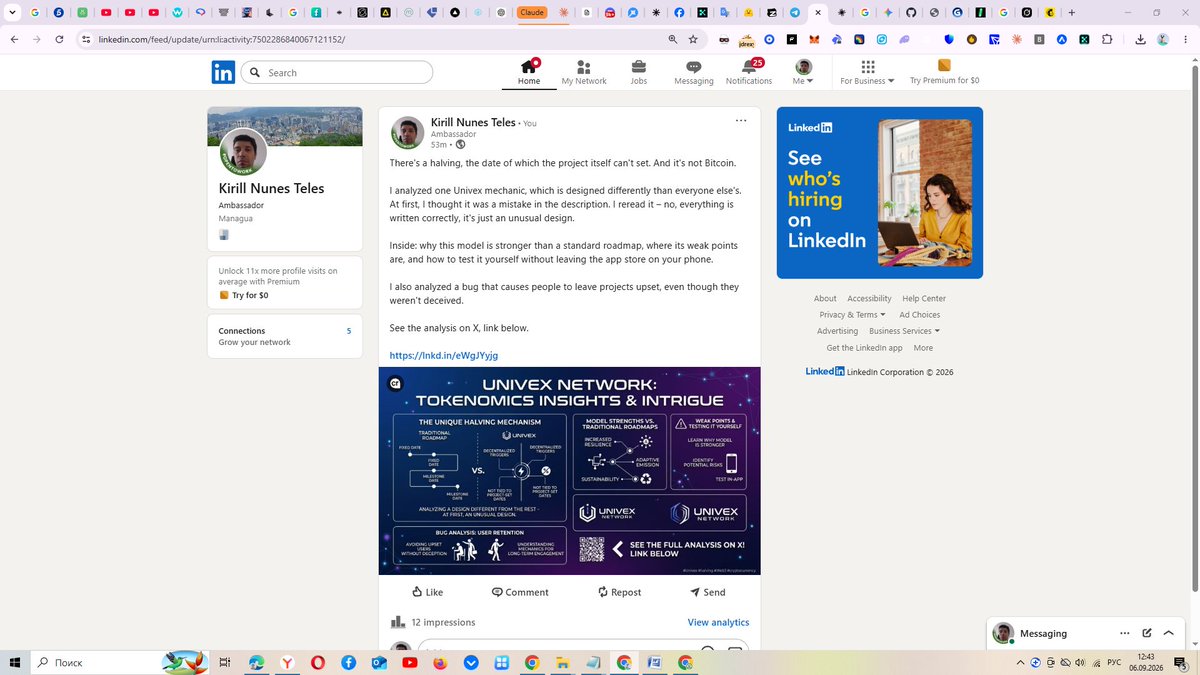
Task: Go to the Home tab
Action: [x=529, y=72]
